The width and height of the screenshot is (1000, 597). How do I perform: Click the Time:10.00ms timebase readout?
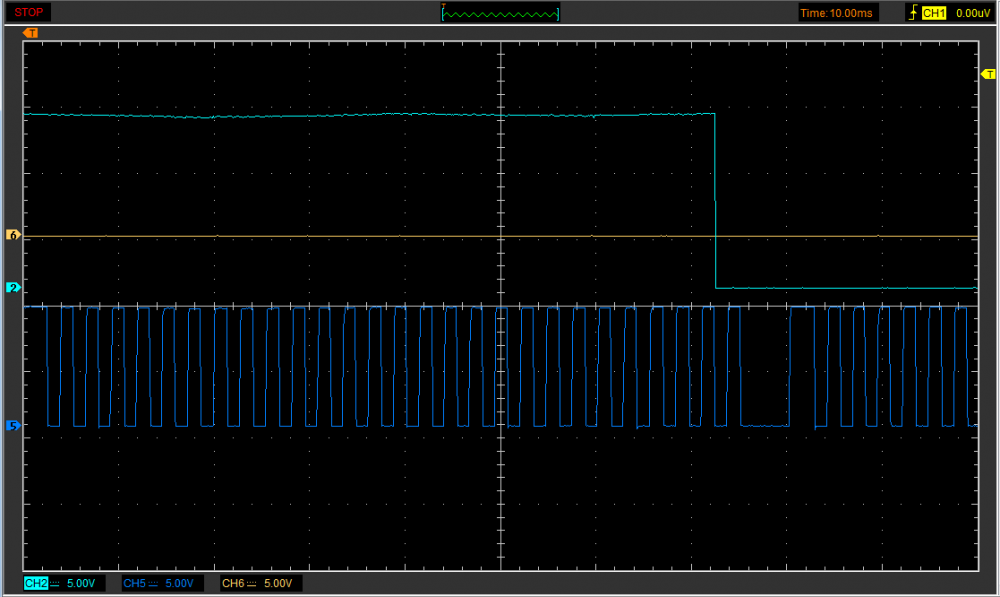click(839, 13)
